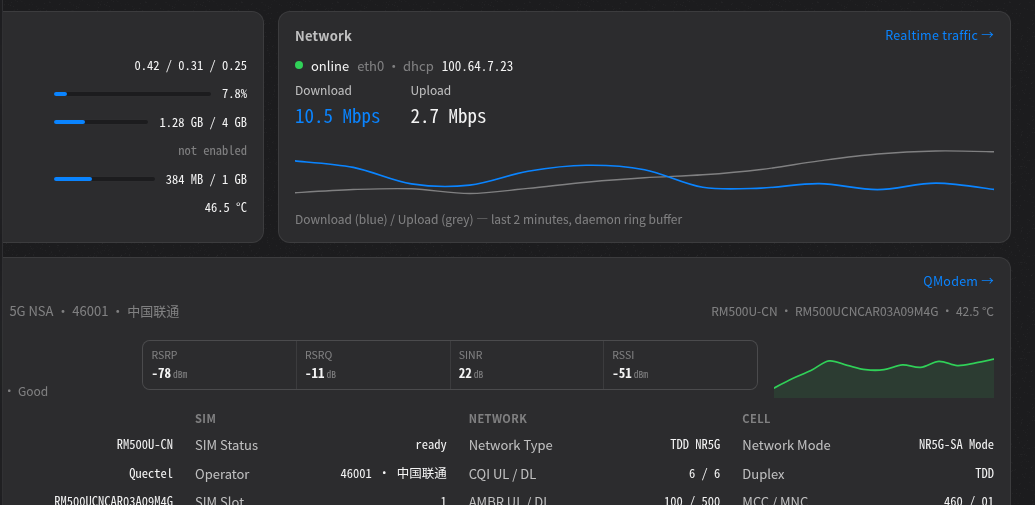1035x505 pixels.
Task: Click the dhcp protocol label
Action: 418,67
